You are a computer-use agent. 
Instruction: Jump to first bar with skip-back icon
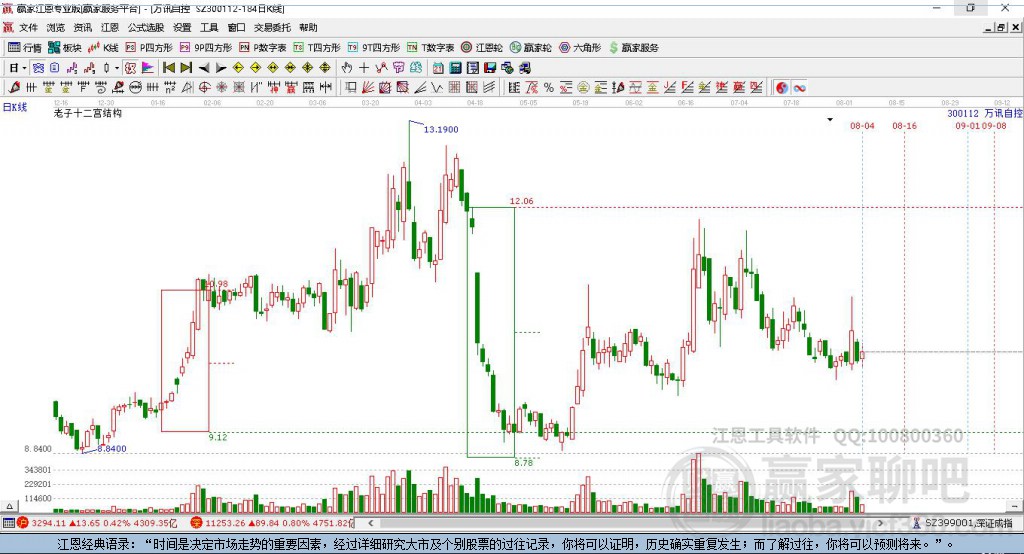pos(168,68)
